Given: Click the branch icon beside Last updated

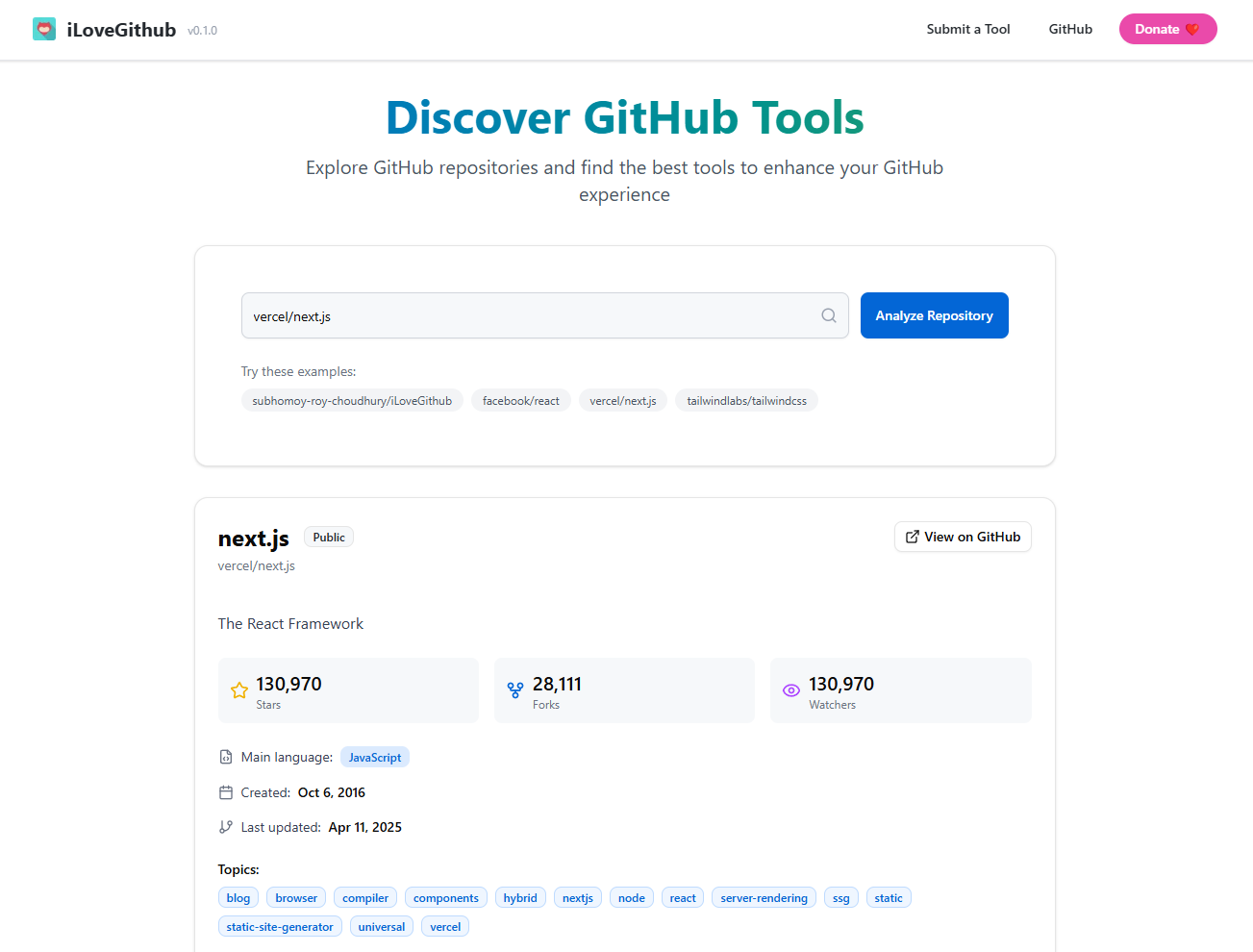Looking at the screenshot, I should 224,826.
